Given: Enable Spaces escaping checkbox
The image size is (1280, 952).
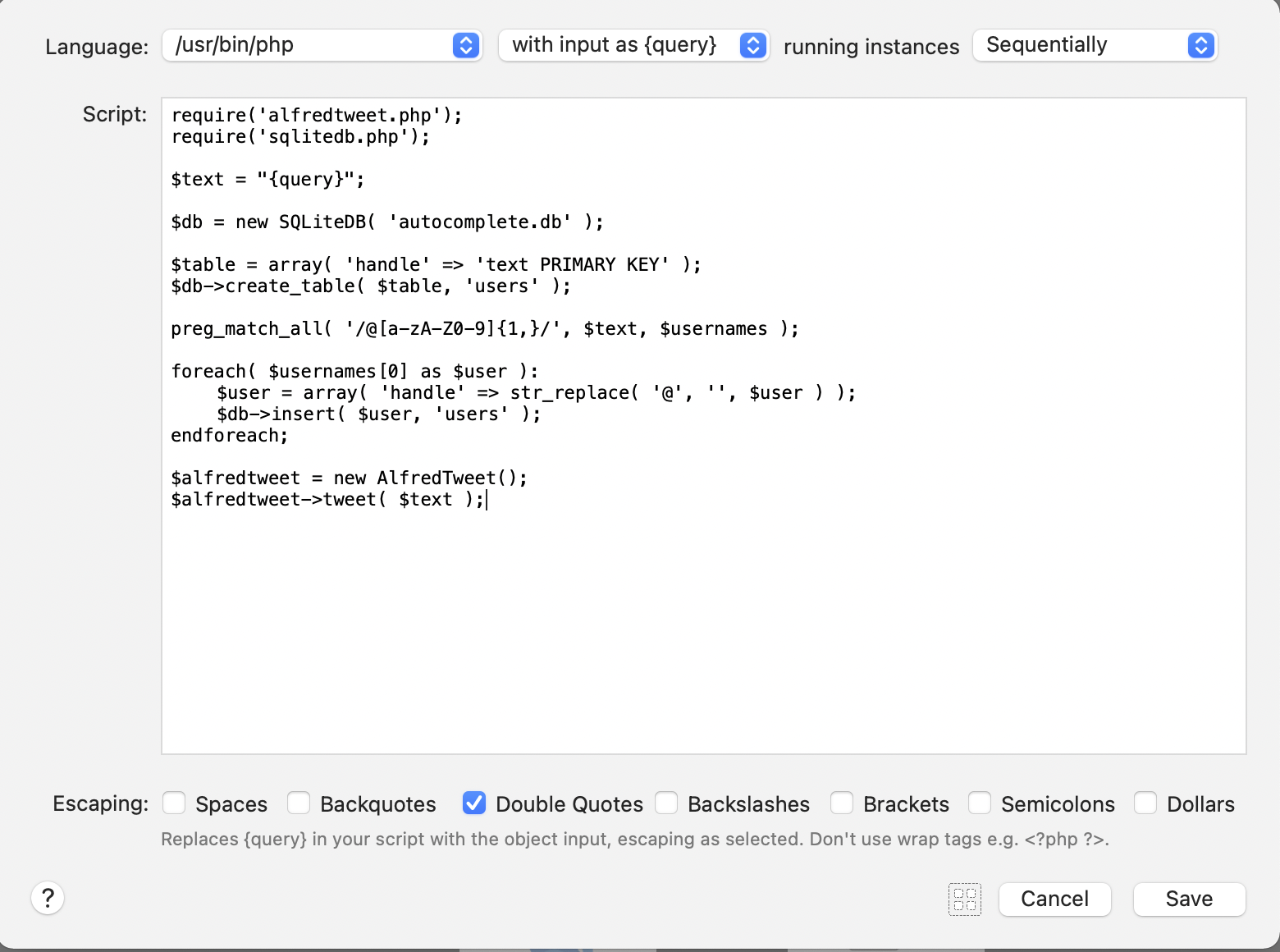Looking at the screenshot, I should 174,803.
